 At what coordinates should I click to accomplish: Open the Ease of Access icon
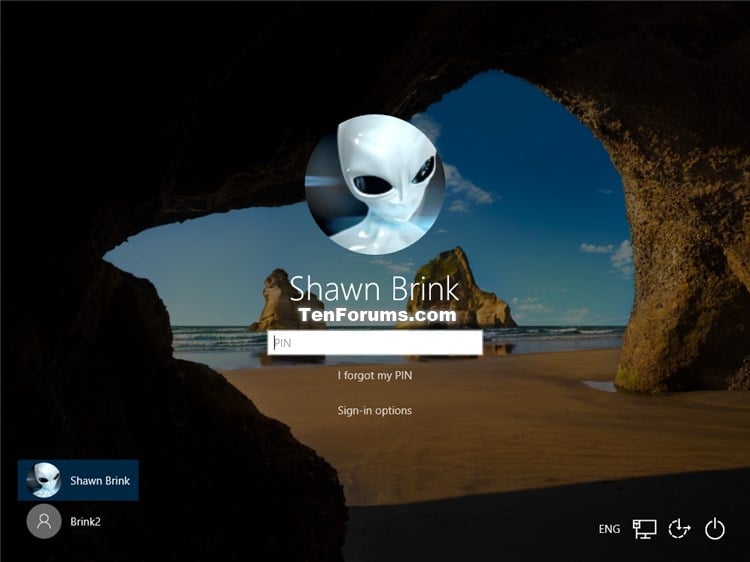point(679,529)
